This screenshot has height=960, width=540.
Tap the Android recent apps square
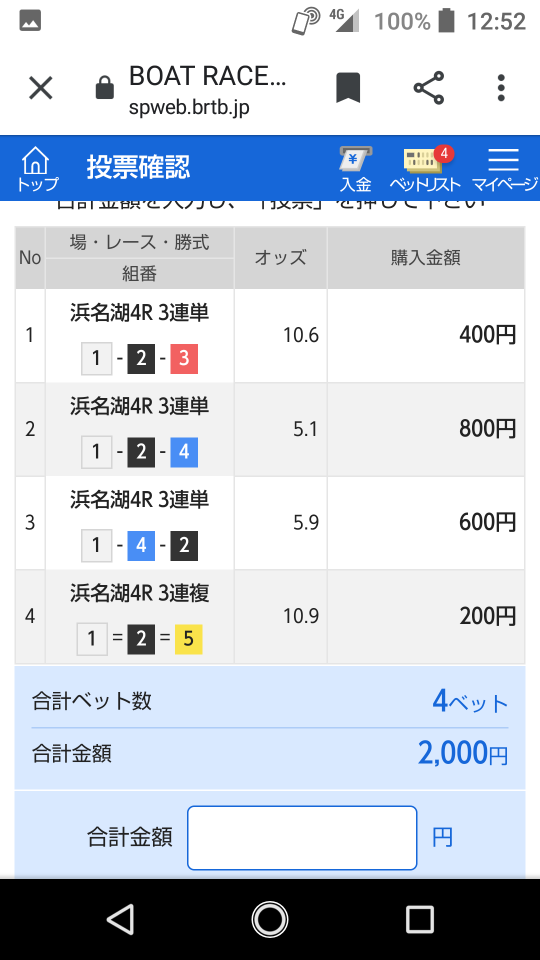[419, 919]
